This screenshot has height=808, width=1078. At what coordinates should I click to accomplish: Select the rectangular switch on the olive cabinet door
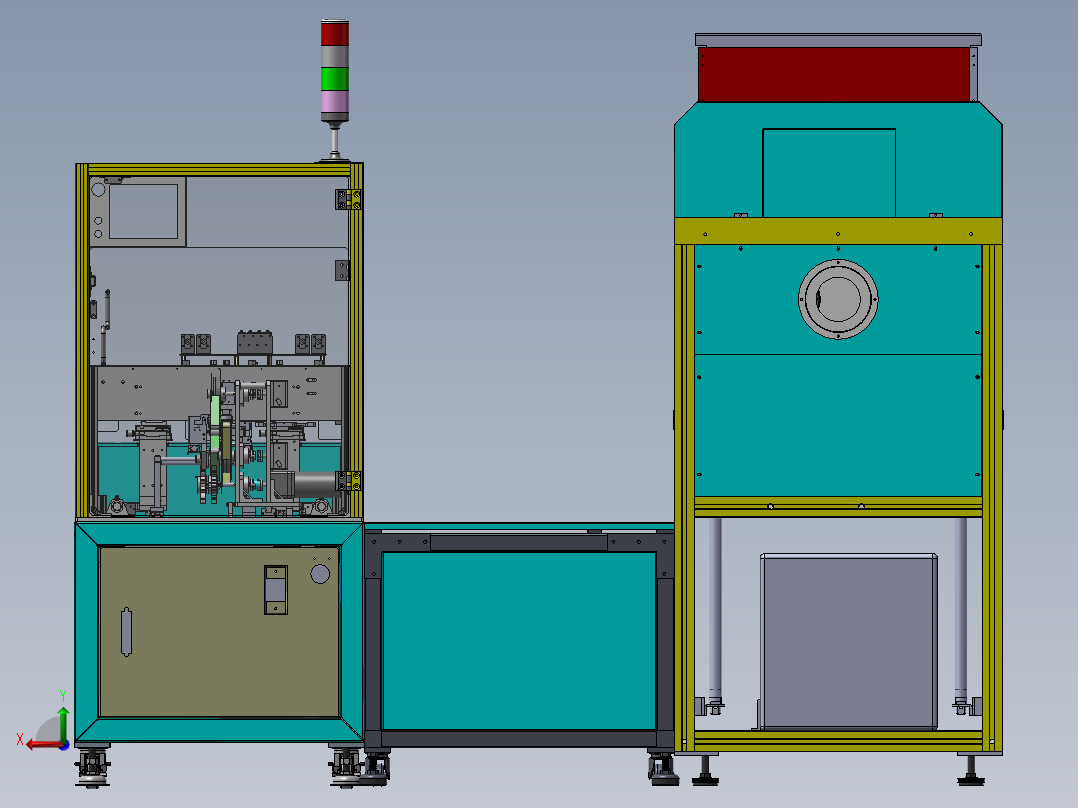pos(276,590)
